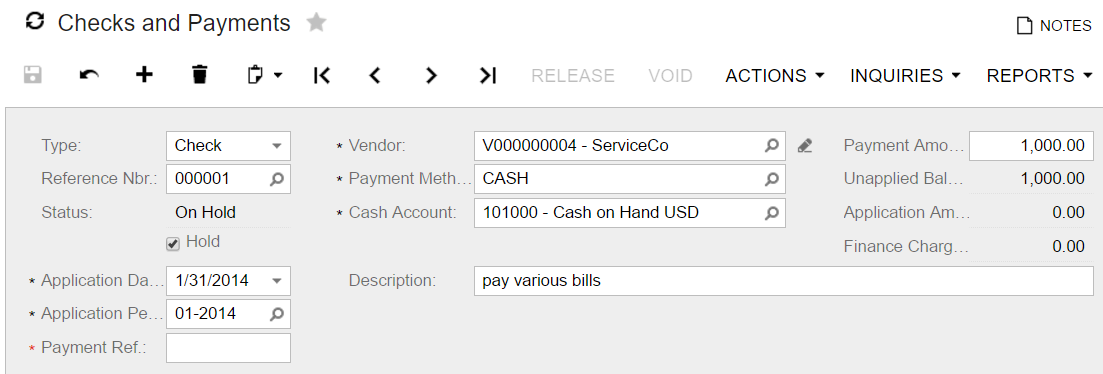
Task: Click the Release button
Action: point(573,75)
